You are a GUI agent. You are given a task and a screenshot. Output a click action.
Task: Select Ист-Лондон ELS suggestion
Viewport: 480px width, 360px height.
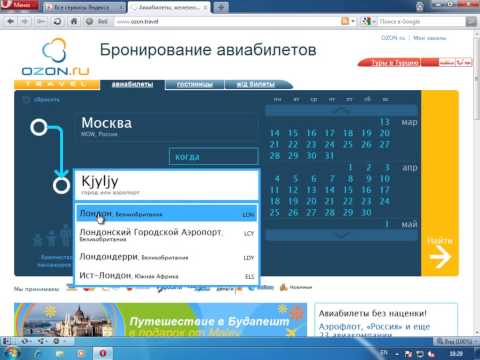point(167,276)
